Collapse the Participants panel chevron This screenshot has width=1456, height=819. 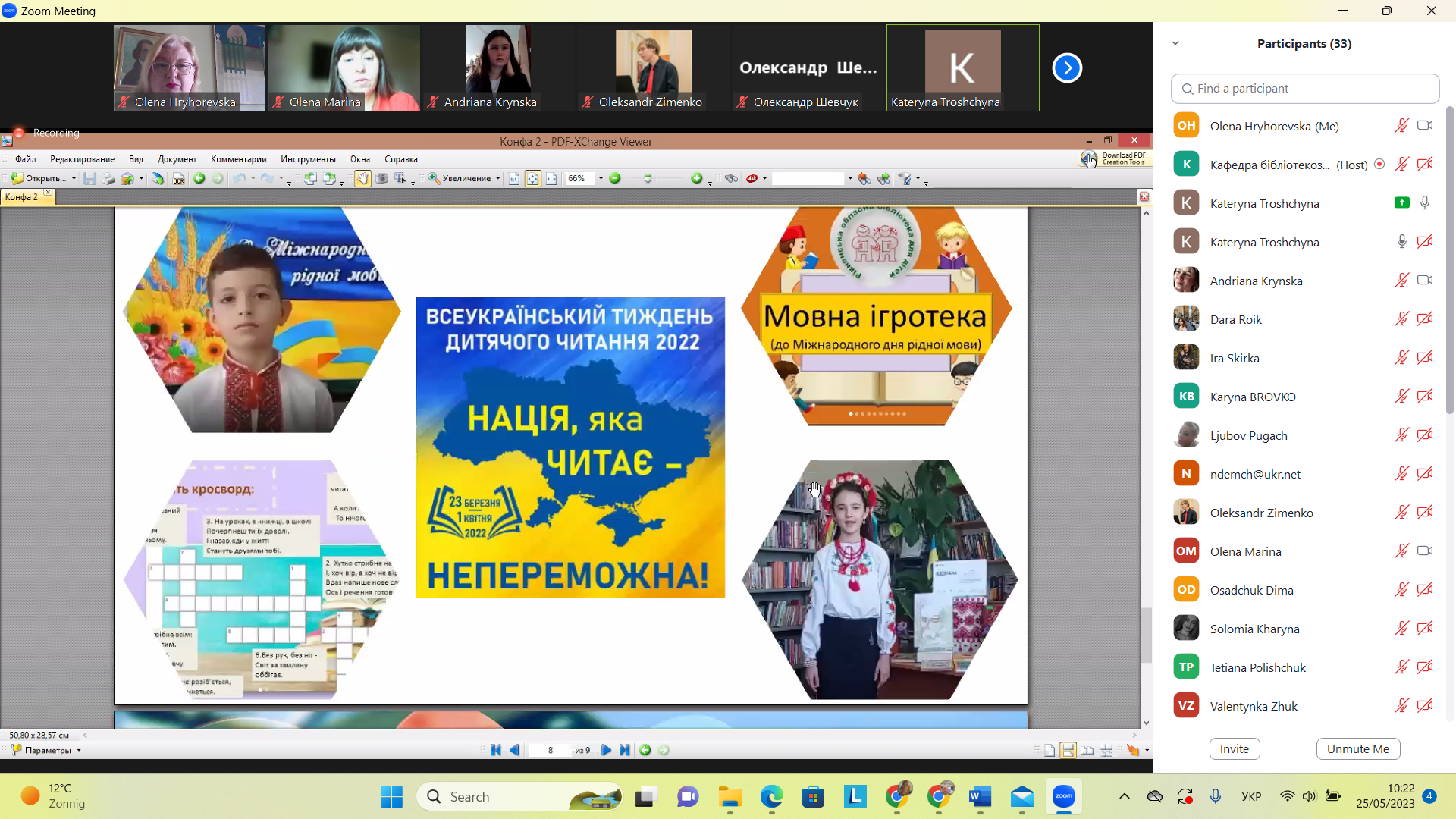coord(1175,43)
